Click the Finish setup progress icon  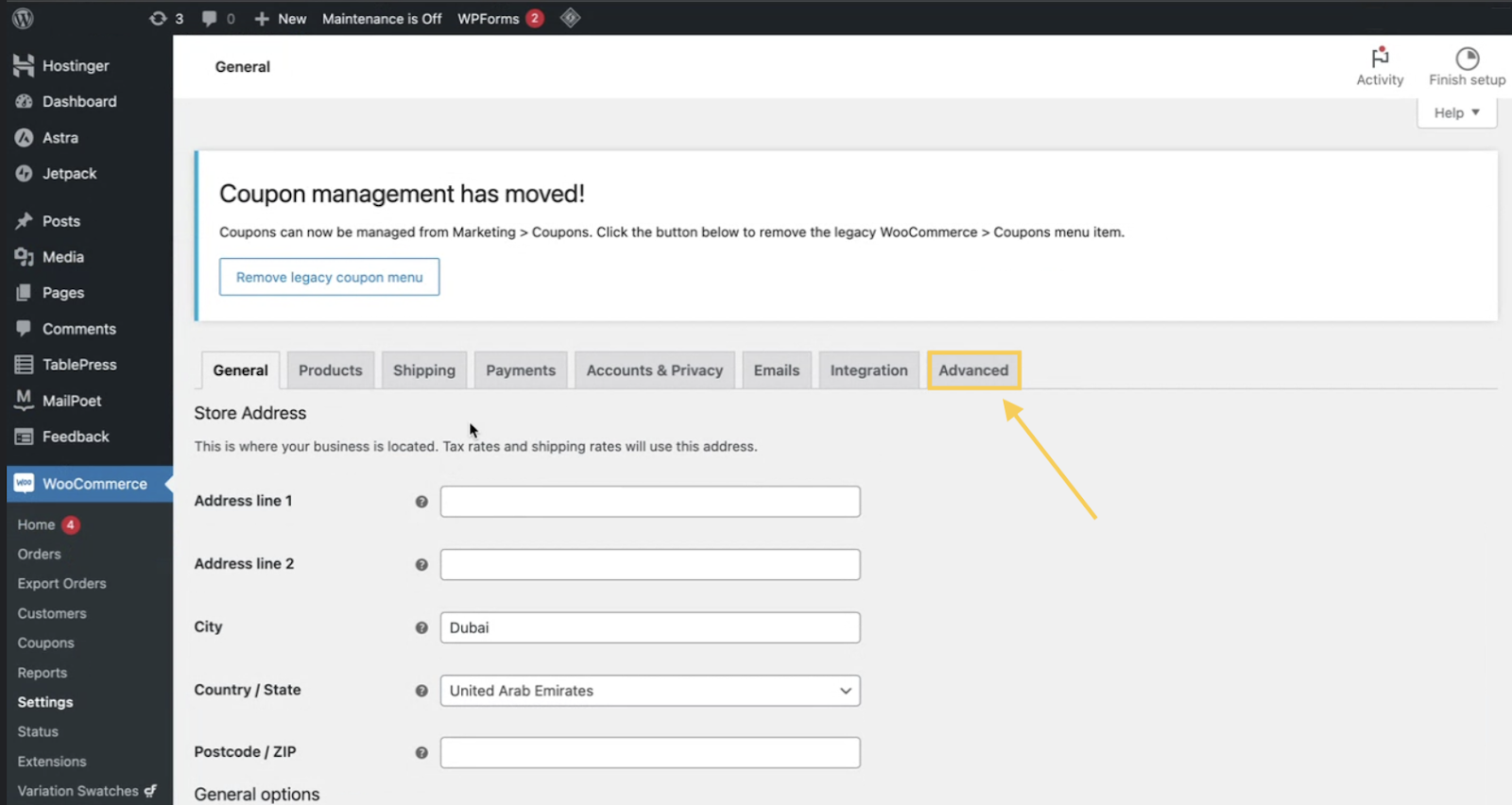coord(1467,59)
